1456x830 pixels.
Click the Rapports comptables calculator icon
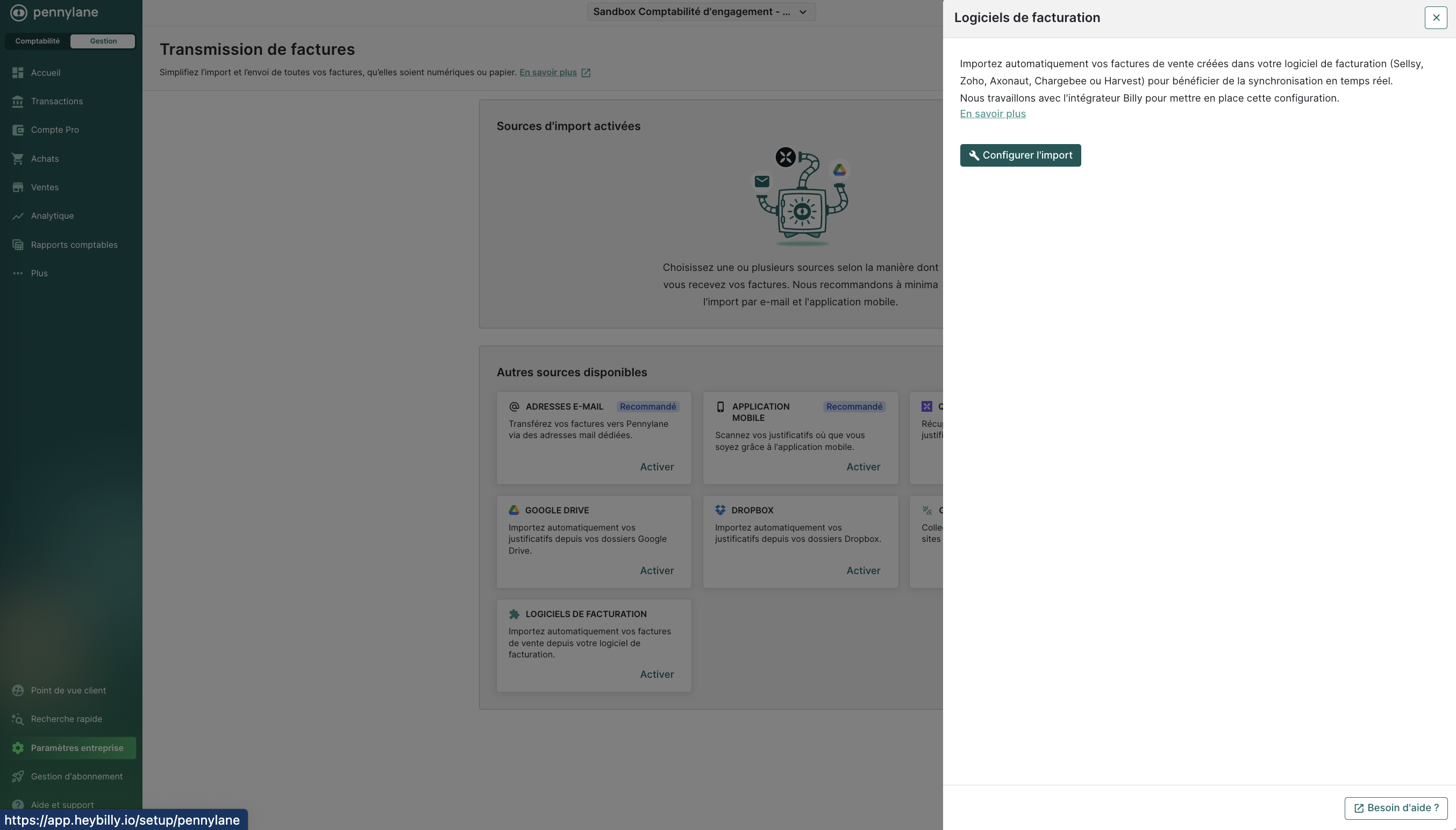tap(18, 245)
